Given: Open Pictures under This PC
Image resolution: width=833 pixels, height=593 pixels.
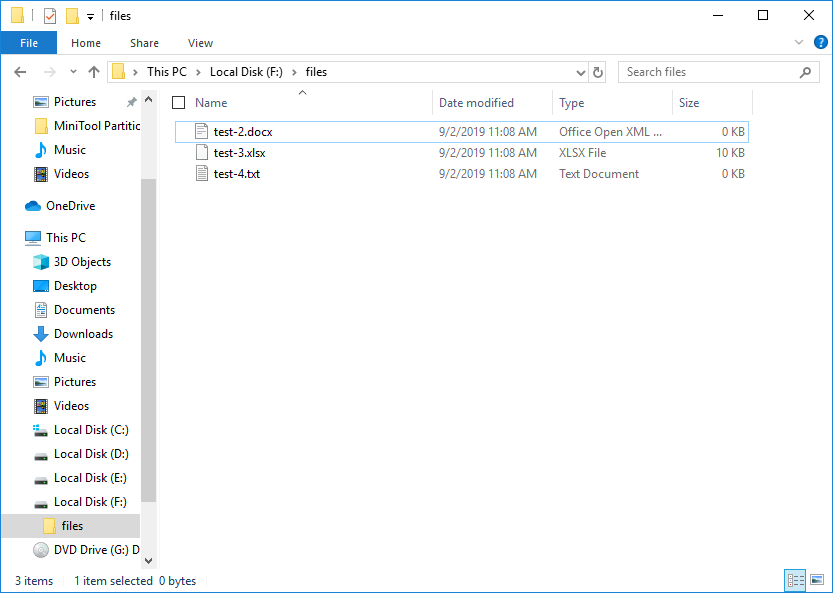Looking at the screenshot, I should pos(64,382).
